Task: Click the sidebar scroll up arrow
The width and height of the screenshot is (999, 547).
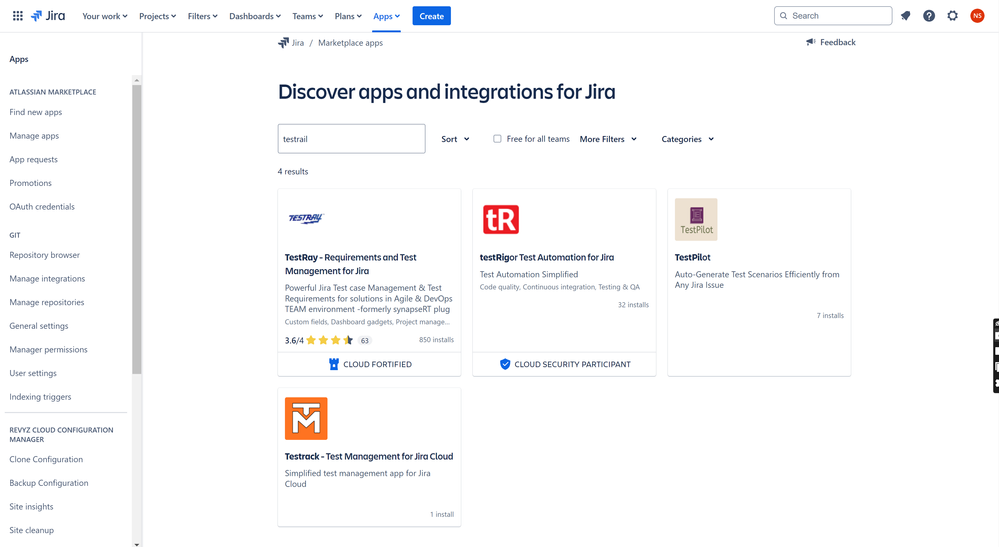Action: [136, 80]
